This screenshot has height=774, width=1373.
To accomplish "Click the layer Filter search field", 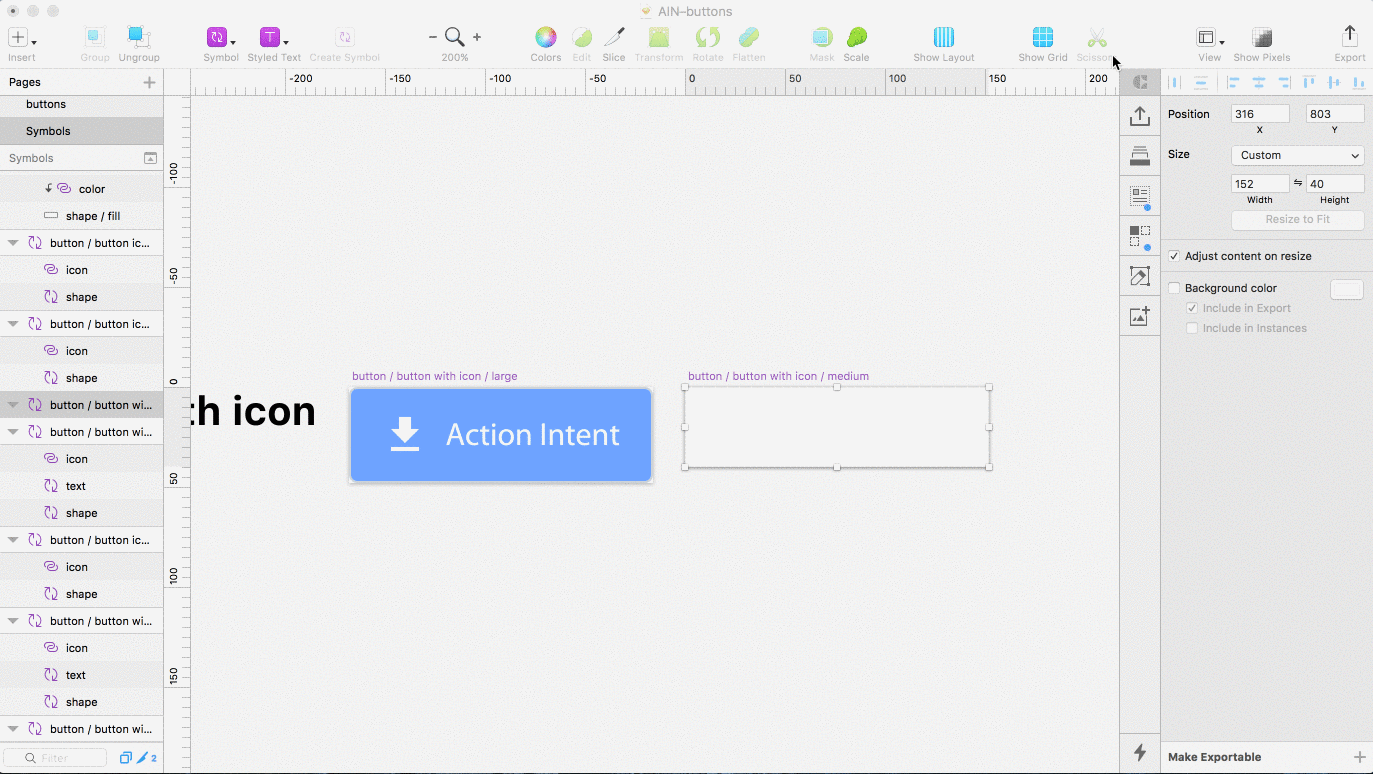I will 55,758.
